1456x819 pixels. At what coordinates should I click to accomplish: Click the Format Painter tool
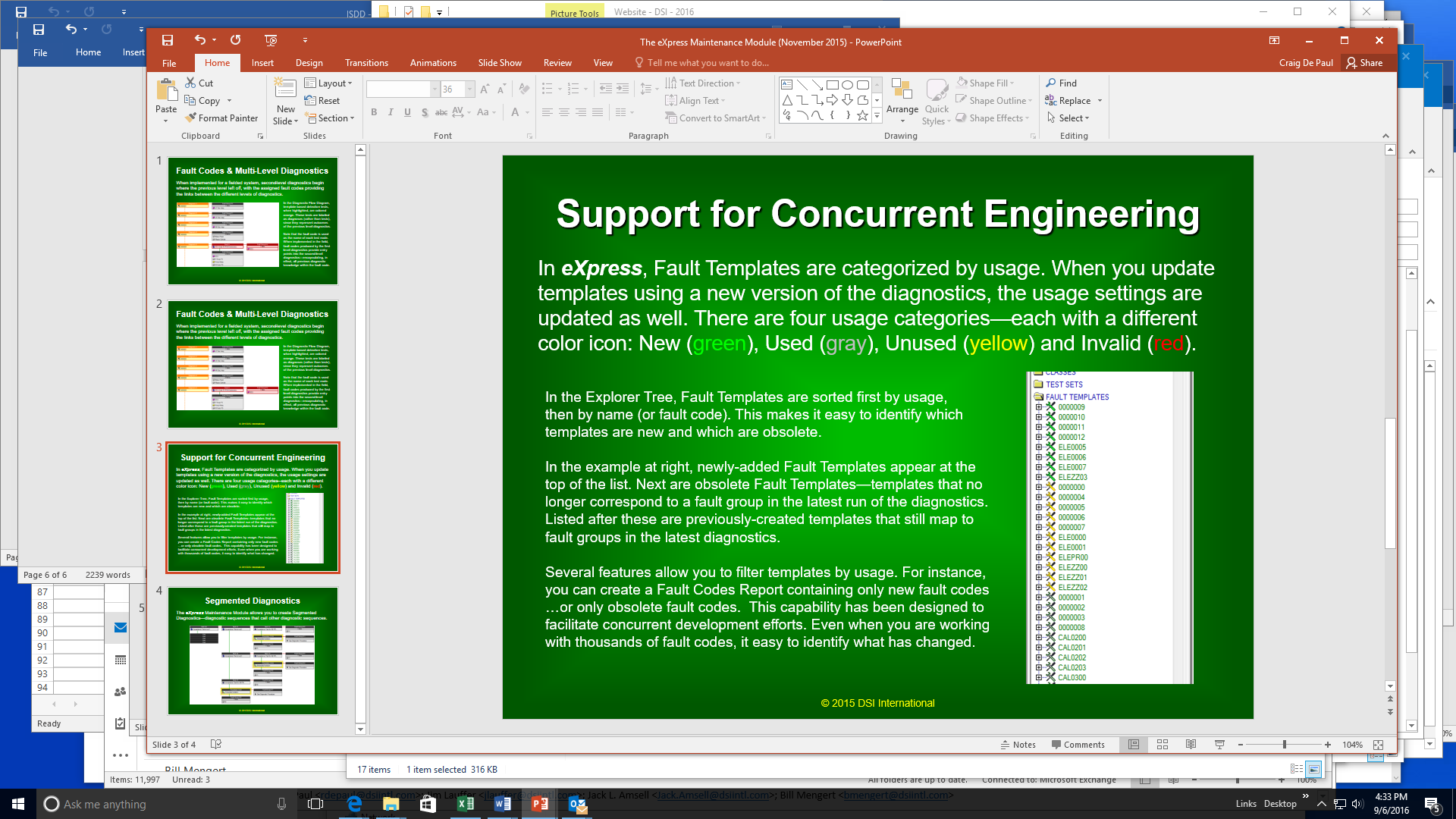pyautogui.click(x=221, y=118)
